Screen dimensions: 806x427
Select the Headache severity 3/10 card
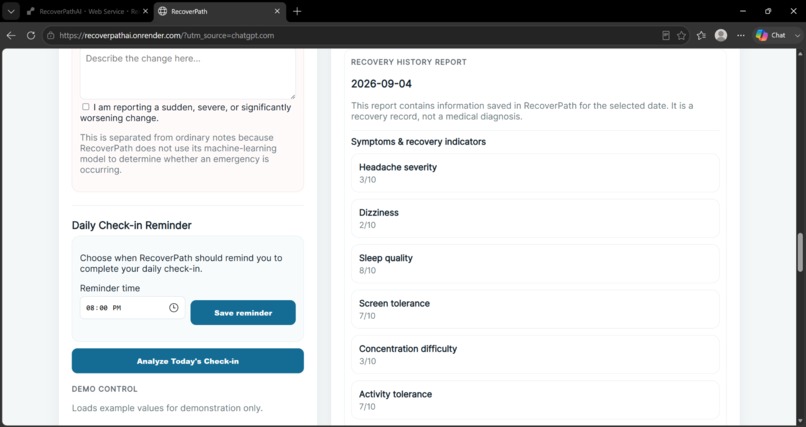click(535, 173)
